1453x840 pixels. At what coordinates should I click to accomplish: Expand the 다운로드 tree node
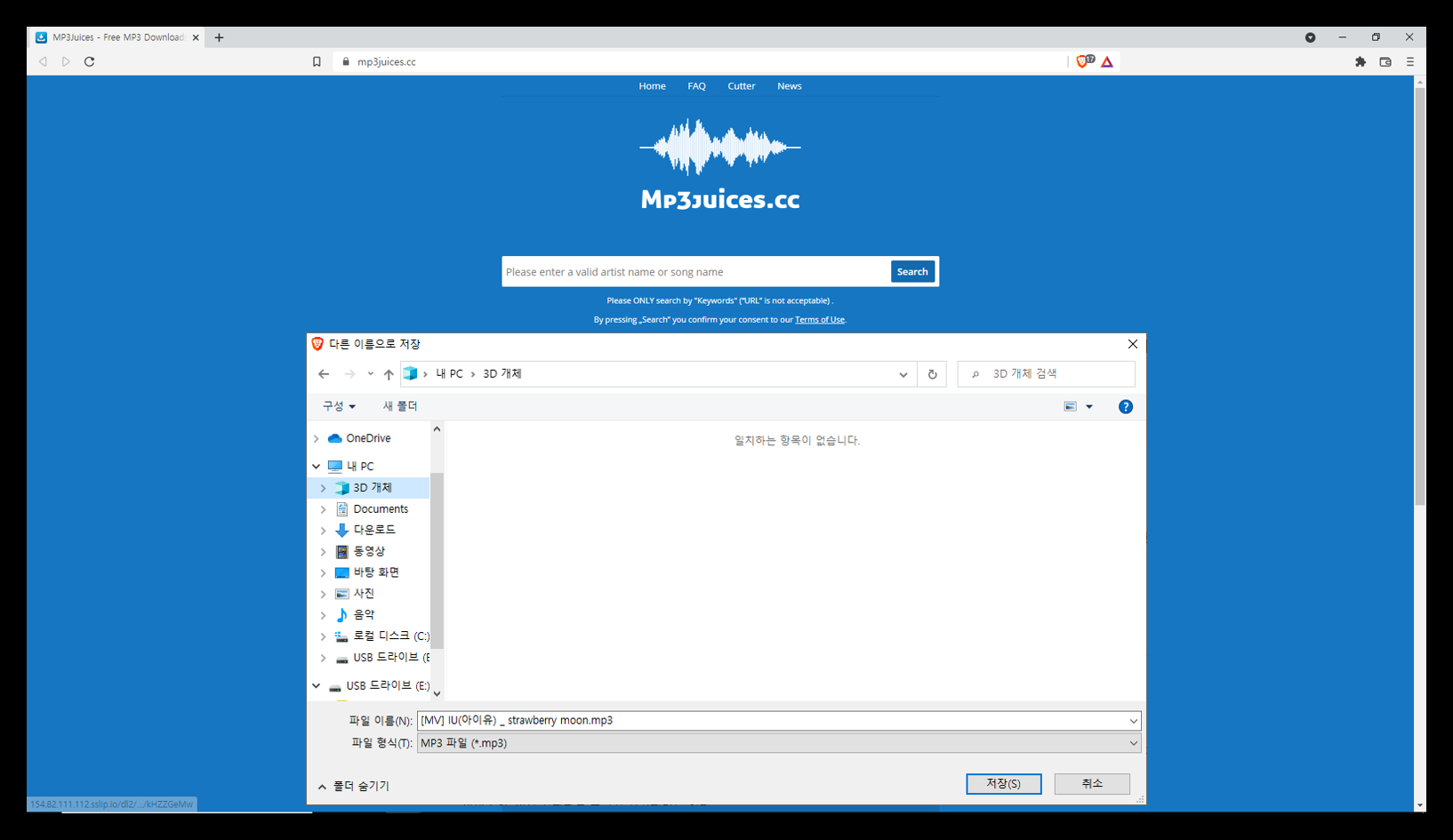click(x=324, y=530)
